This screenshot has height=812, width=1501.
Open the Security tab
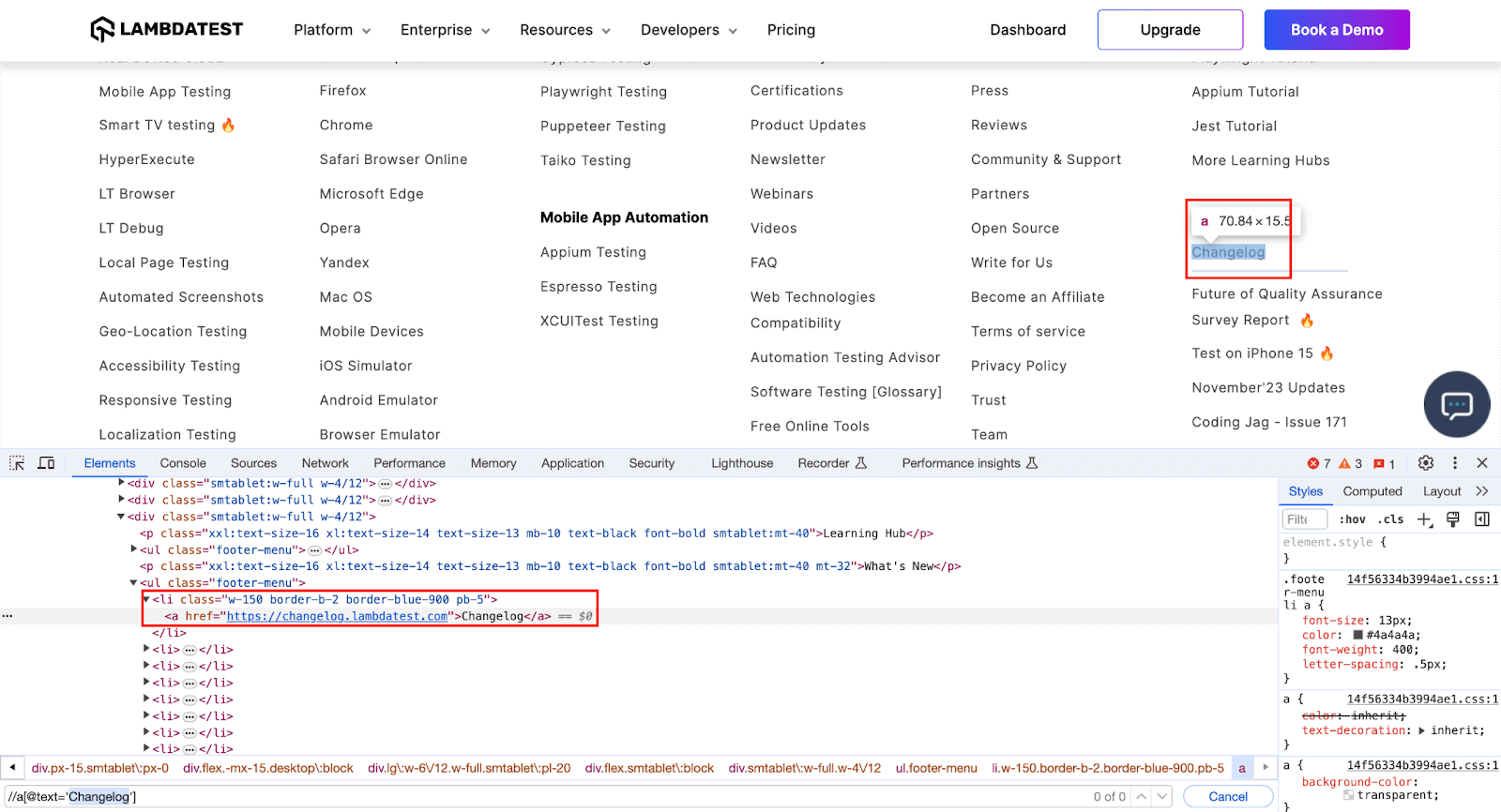[652, 463]
